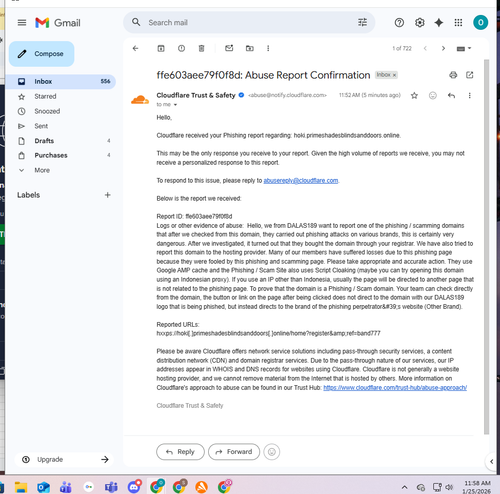
Task: Show hidden system tray icons
Action: [x=404, y=487]
